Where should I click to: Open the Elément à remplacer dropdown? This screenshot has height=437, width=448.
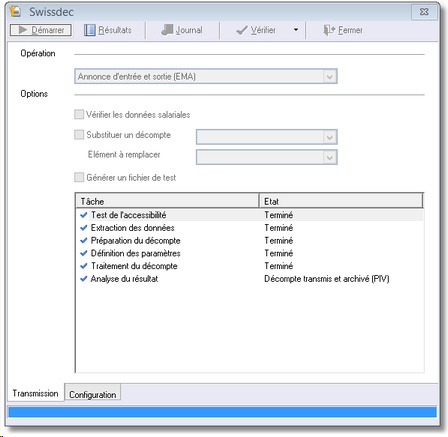(x=330, y=157)
